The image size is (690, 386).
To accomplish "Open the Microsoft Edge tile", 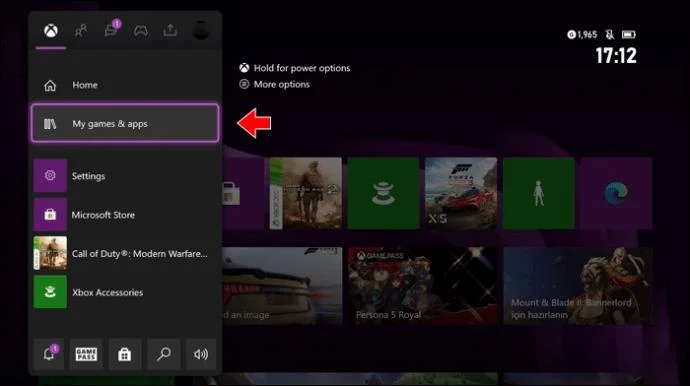I will pos(616,193).
